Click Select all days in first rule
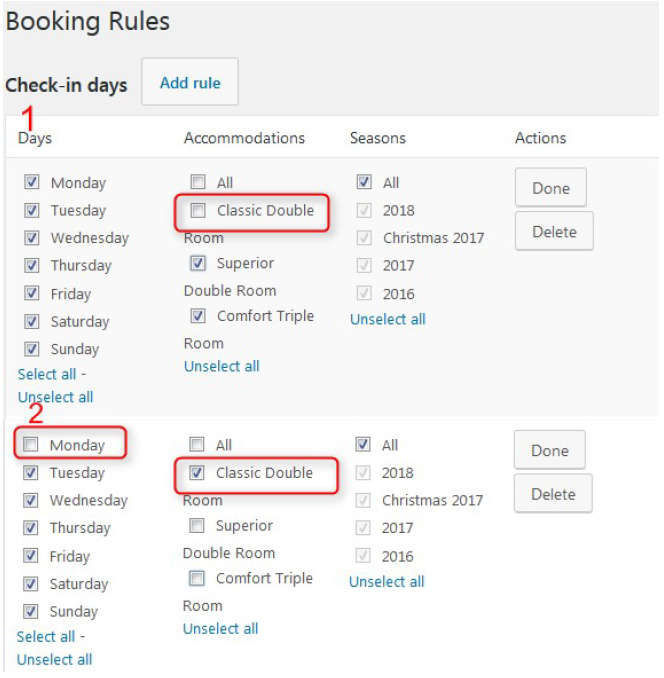This screenshot has width=664, height=678. [46, 374]
